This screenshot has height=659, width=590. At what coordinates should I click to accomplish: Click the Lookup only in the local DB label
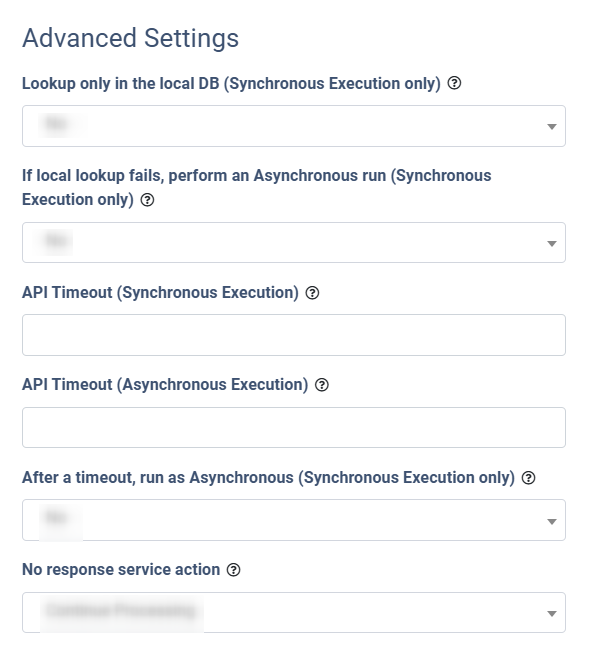pyautogui.click(x=231, y=84)
